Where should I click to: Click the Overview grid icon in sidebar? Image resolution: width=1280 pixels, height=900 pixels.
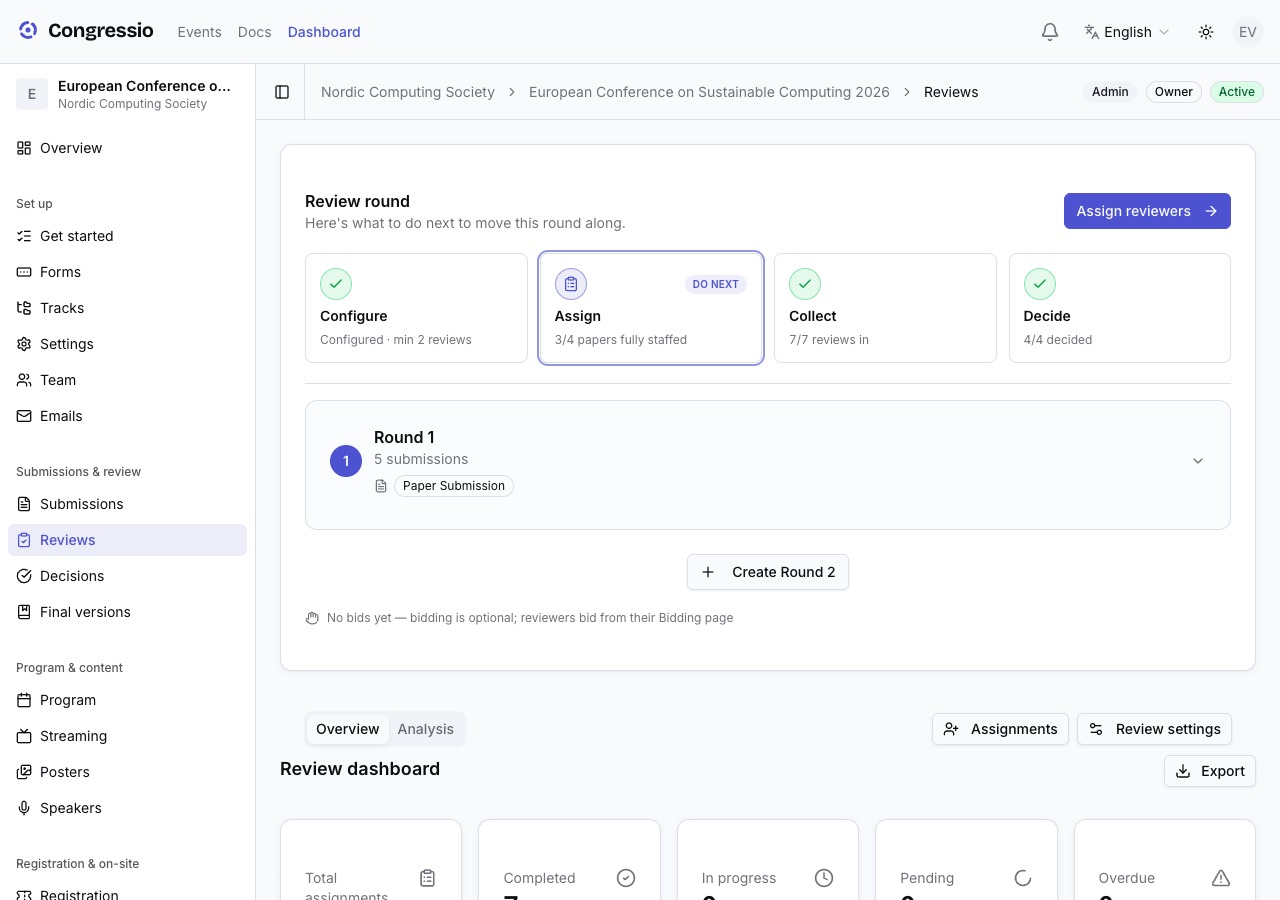coord(24,148)
